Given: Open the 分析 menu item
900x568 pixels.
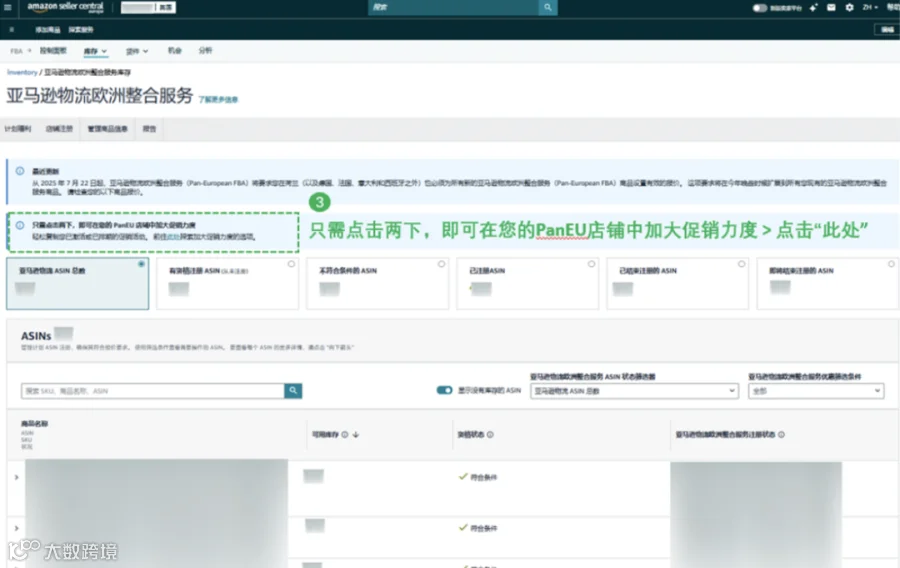Looking at the screenshot, I should coord(205,50).
